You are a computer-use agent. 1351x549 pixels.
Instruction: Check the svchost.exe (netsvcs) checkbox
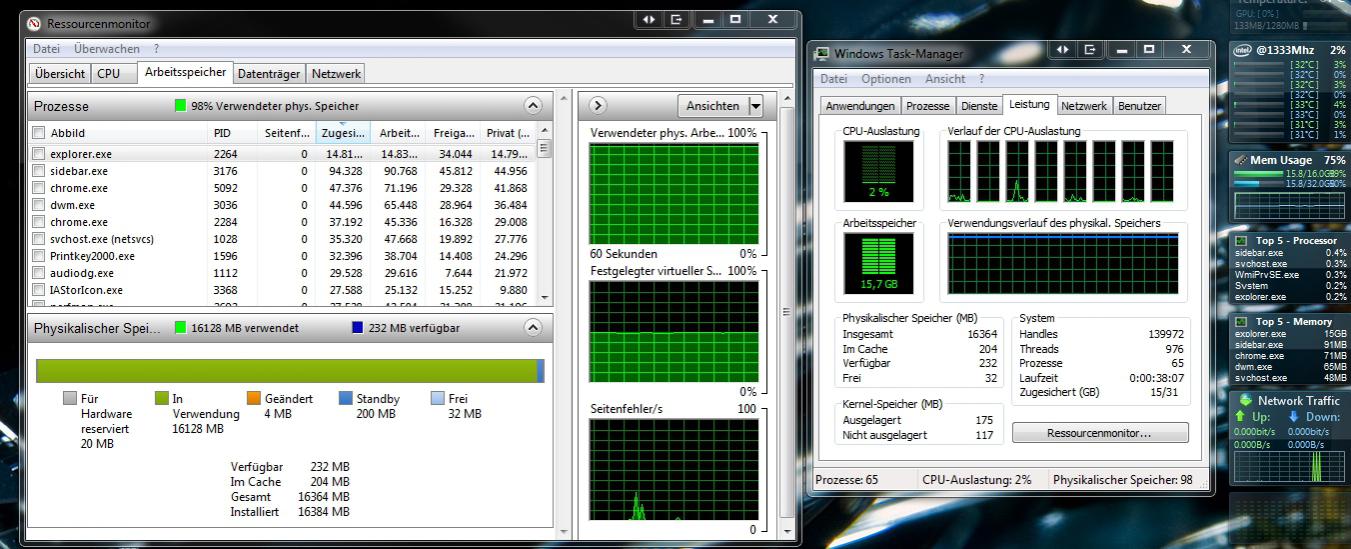click(38, 239)
